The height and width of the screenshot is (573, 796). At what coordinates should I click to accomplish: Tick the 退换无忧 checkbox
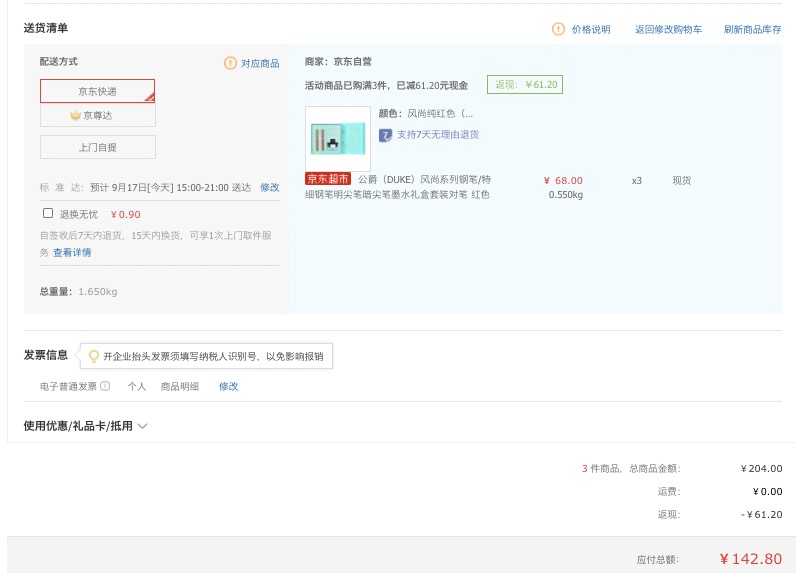(x=48, y=213)
